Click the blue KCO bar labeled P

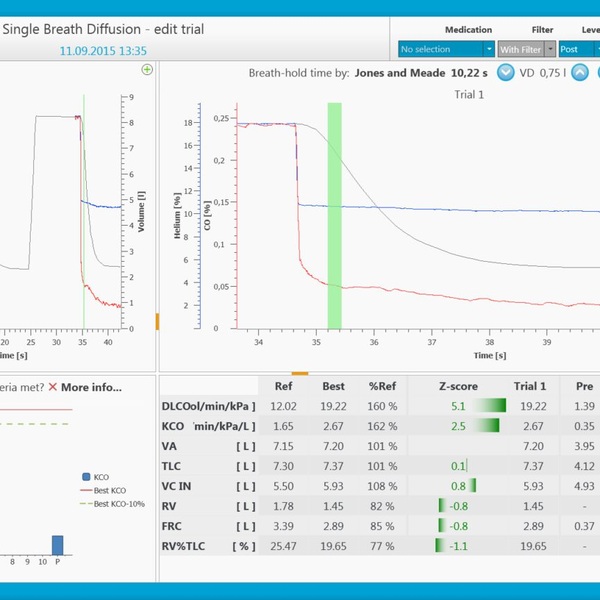click(x=57, y=545)
